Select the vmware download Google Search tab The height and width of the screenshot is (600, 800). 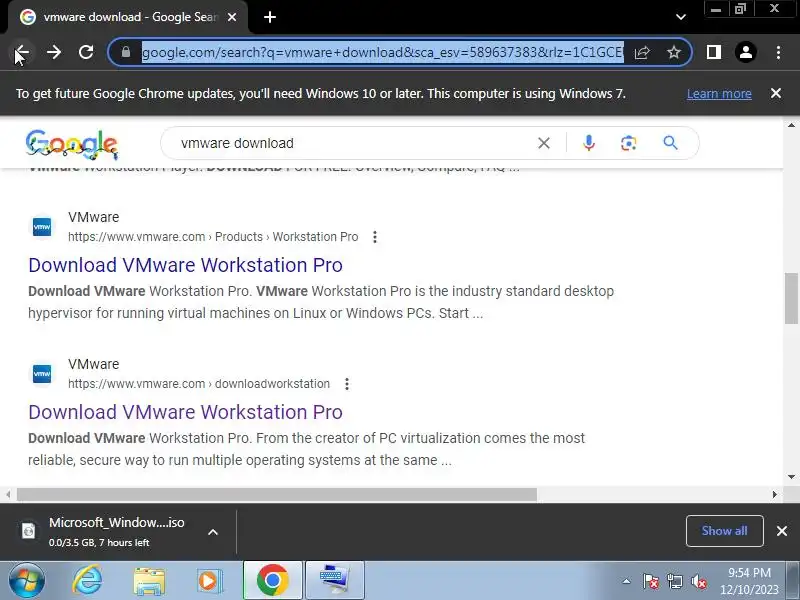(128, 17)
